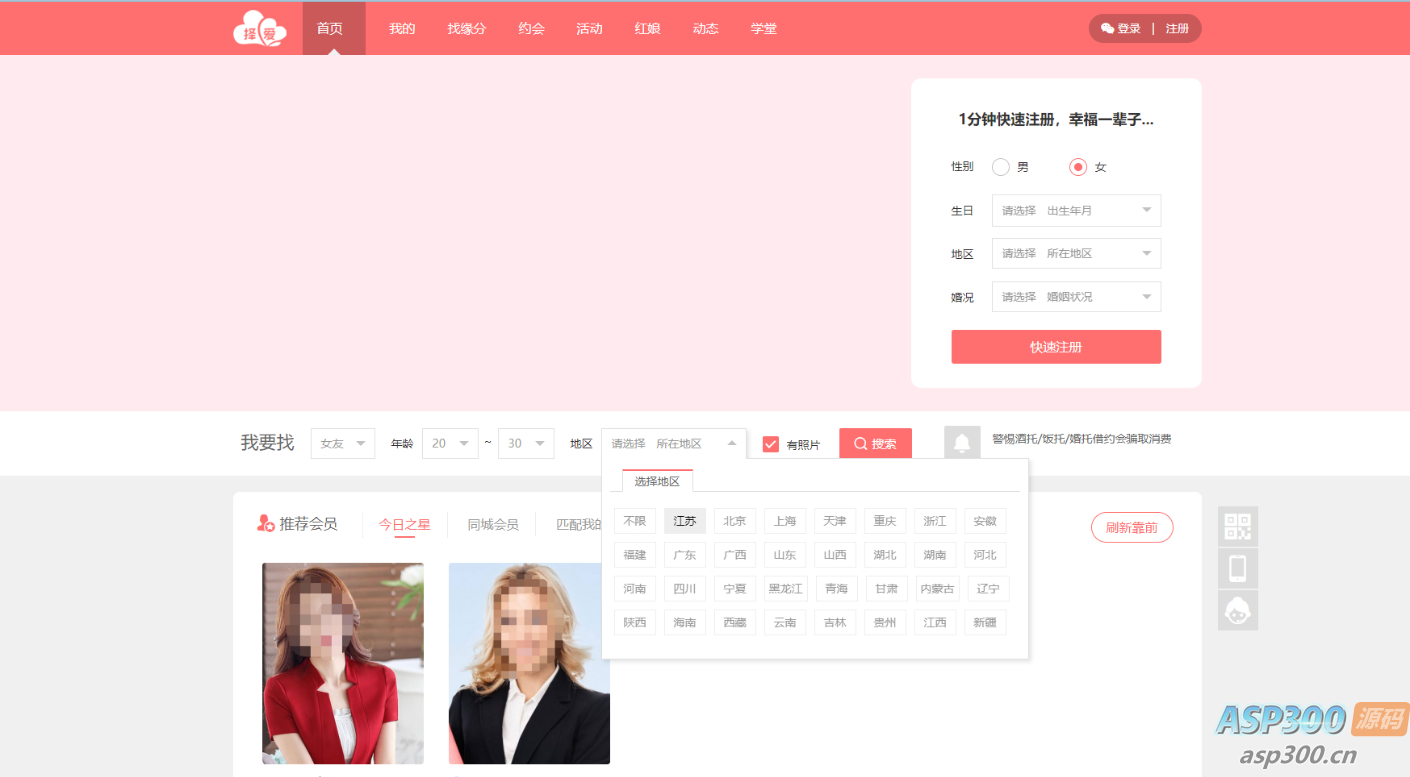Click the notification bell icon

[961, 442]
